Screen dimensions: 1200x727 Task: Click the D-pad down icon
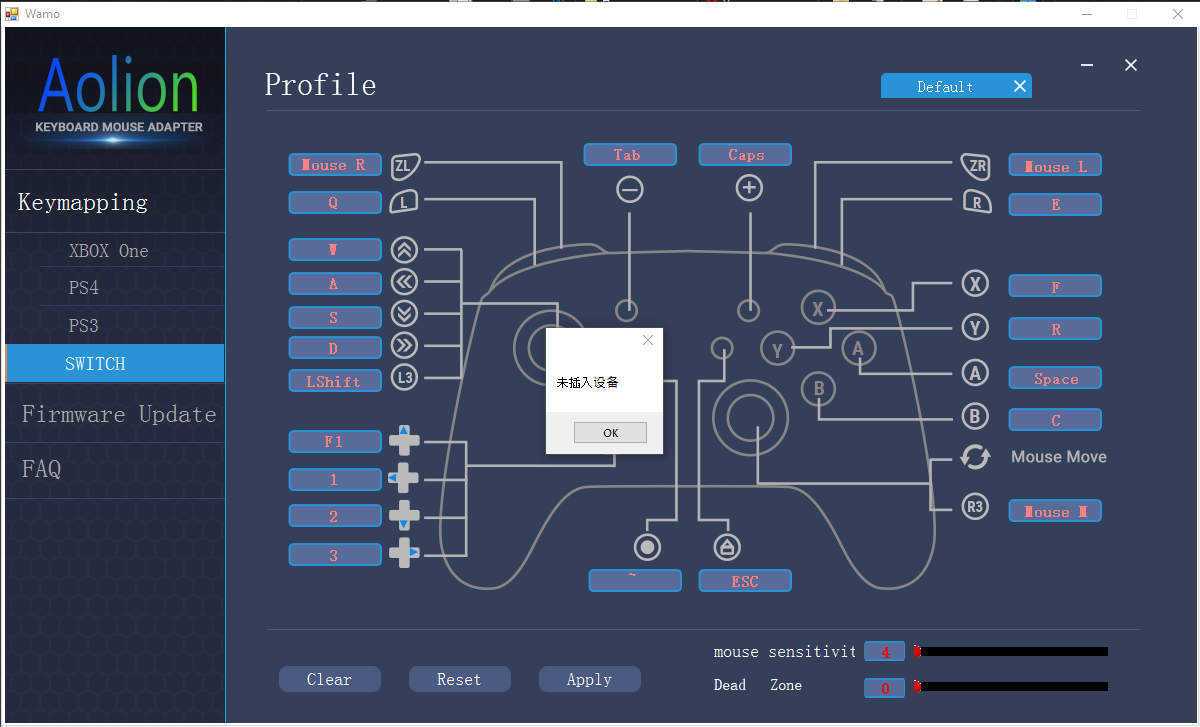click(x=404, y=516)
